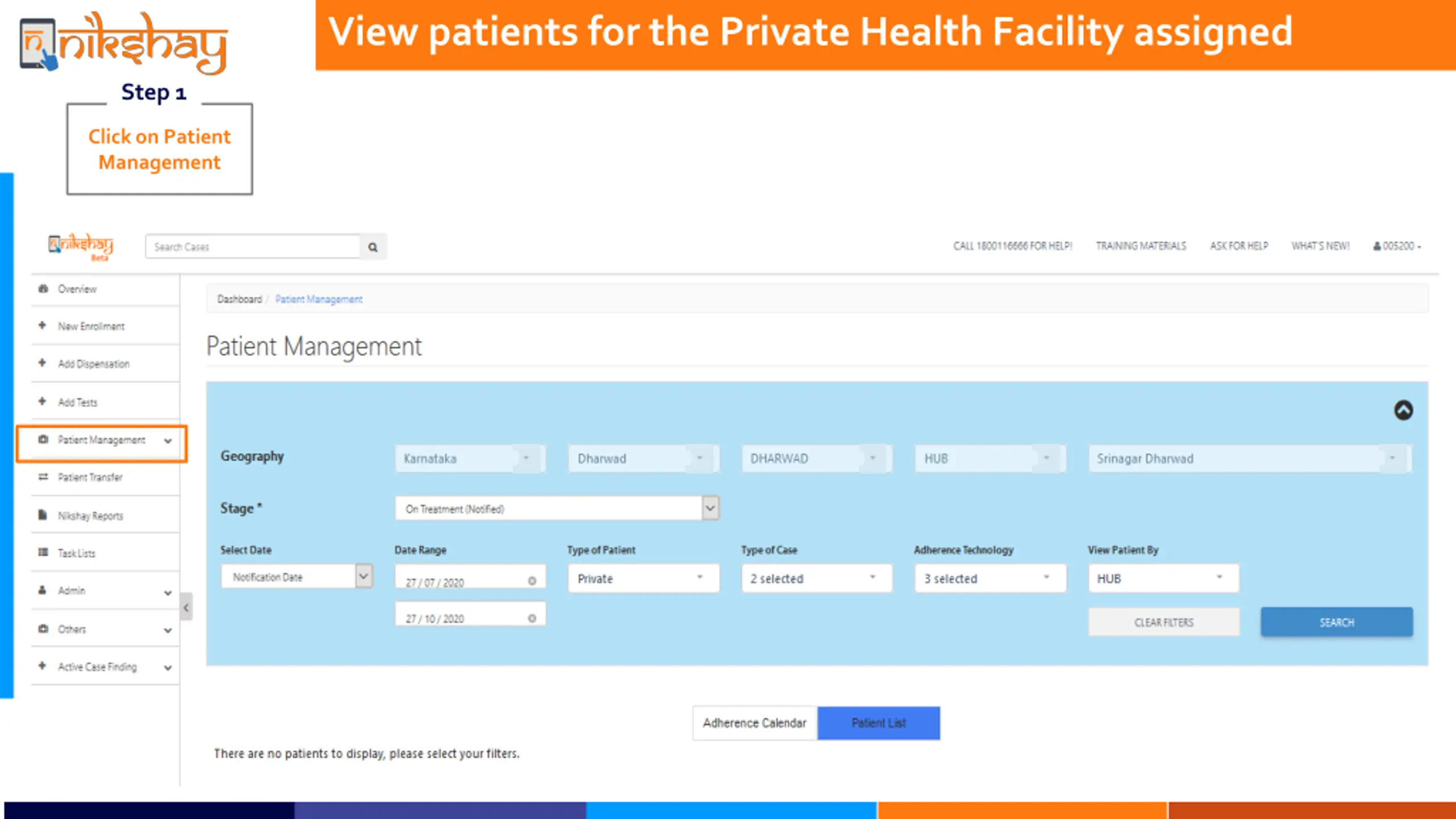Click the Nikshay Reports document icon

pyautogui.click(x=43, y=515)
